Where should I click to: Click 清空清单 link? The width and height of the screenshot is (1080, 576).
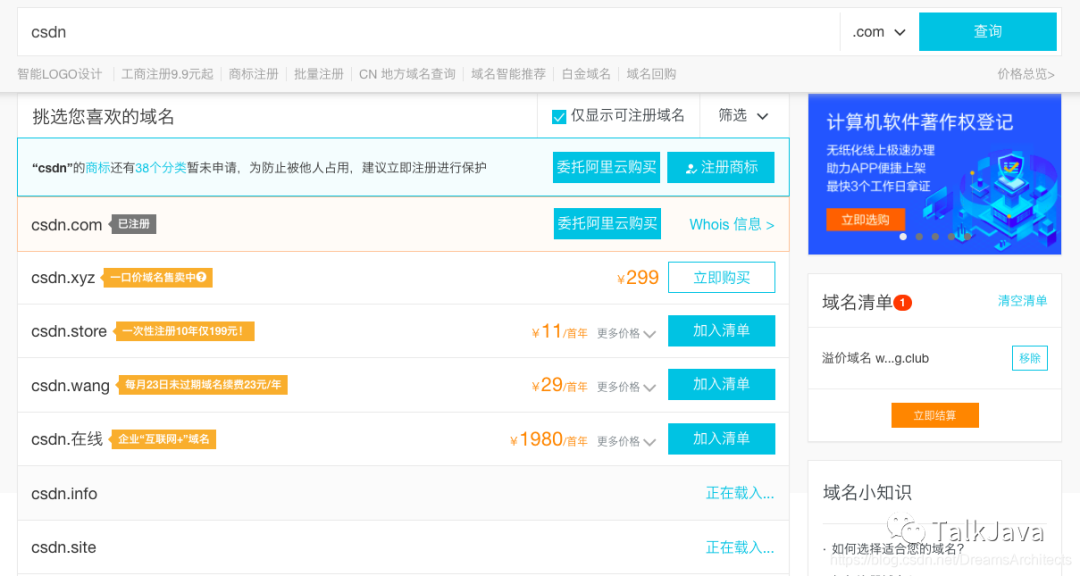tap(1022, 300)
